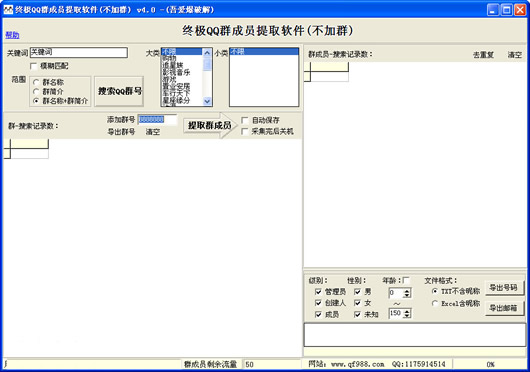Click 清空 beside 导出群号
The width and height of the screenshot is (530, 372).
[152, 132]
